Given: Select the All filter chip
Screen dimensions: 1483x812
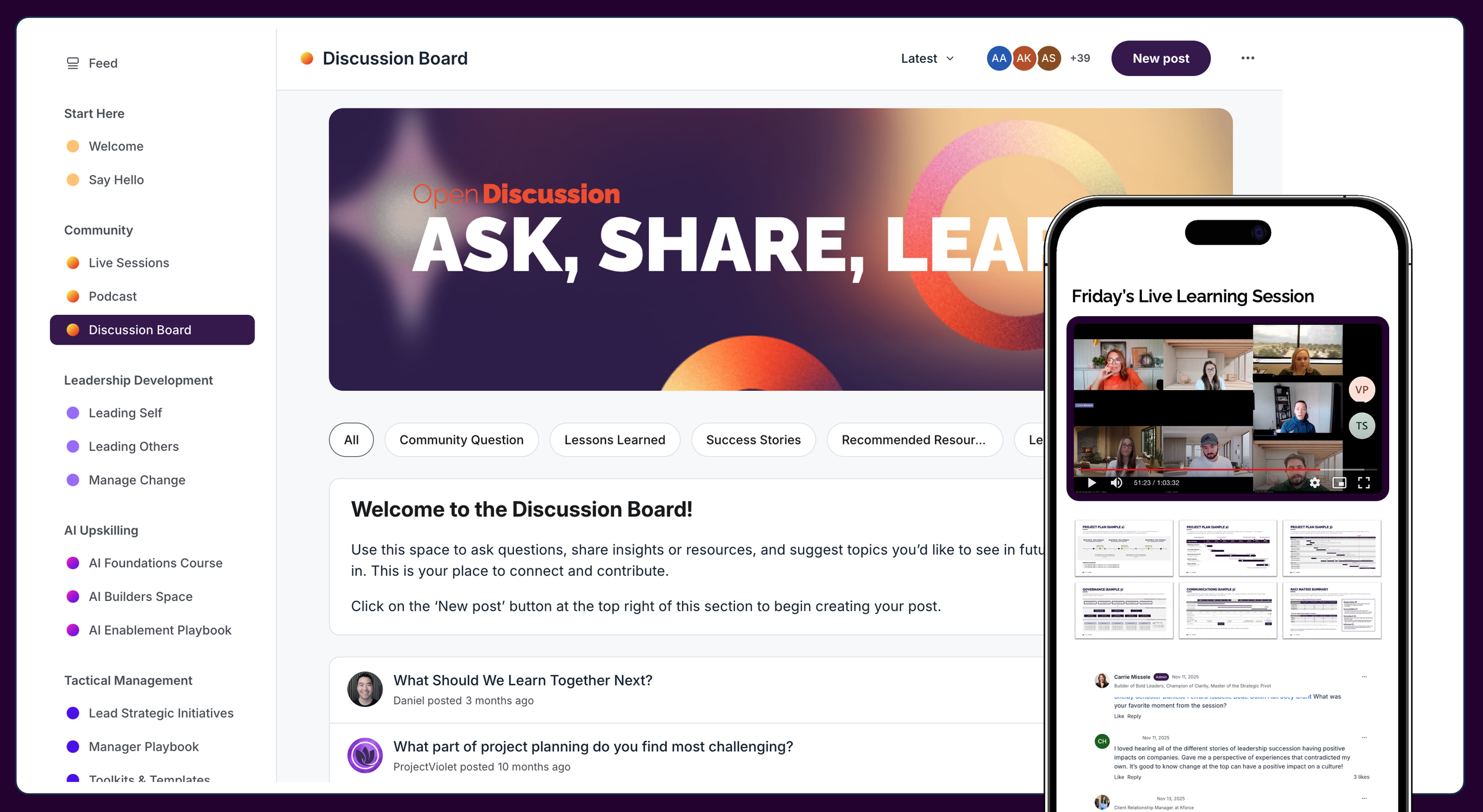Looking at the screenshot, I should pos(351,440).
